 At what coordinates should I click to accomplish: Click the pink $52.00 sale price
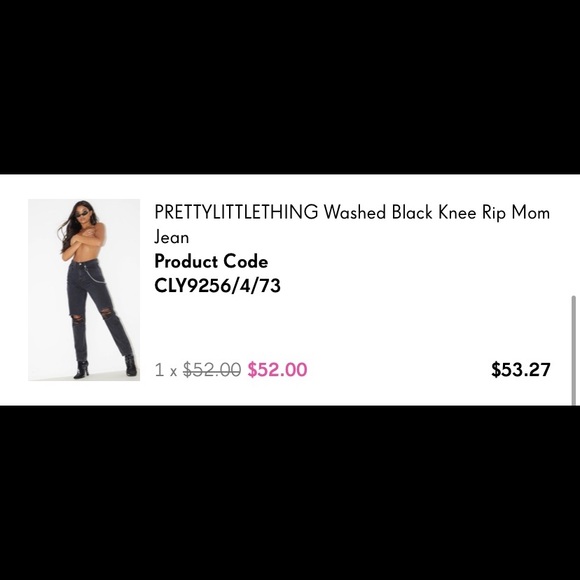coord(277,369)
